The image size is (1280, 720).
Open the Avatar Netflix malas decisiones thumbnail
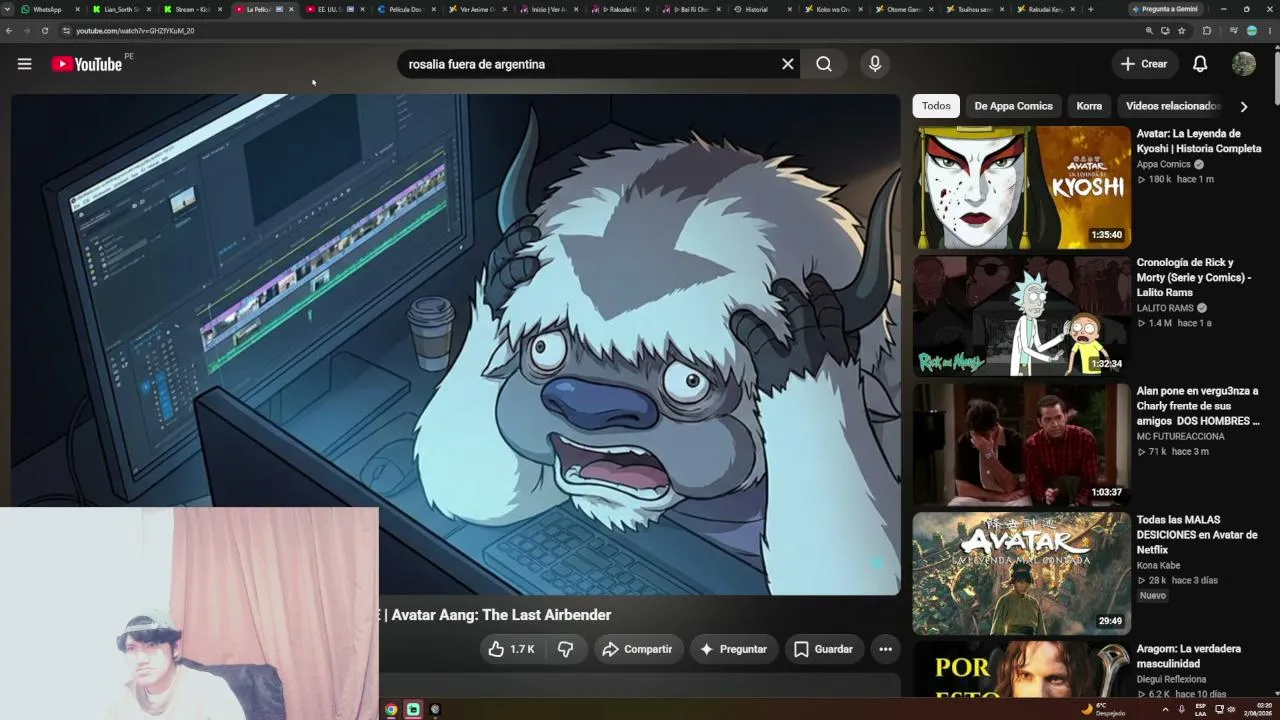[x=1021, y=574]
